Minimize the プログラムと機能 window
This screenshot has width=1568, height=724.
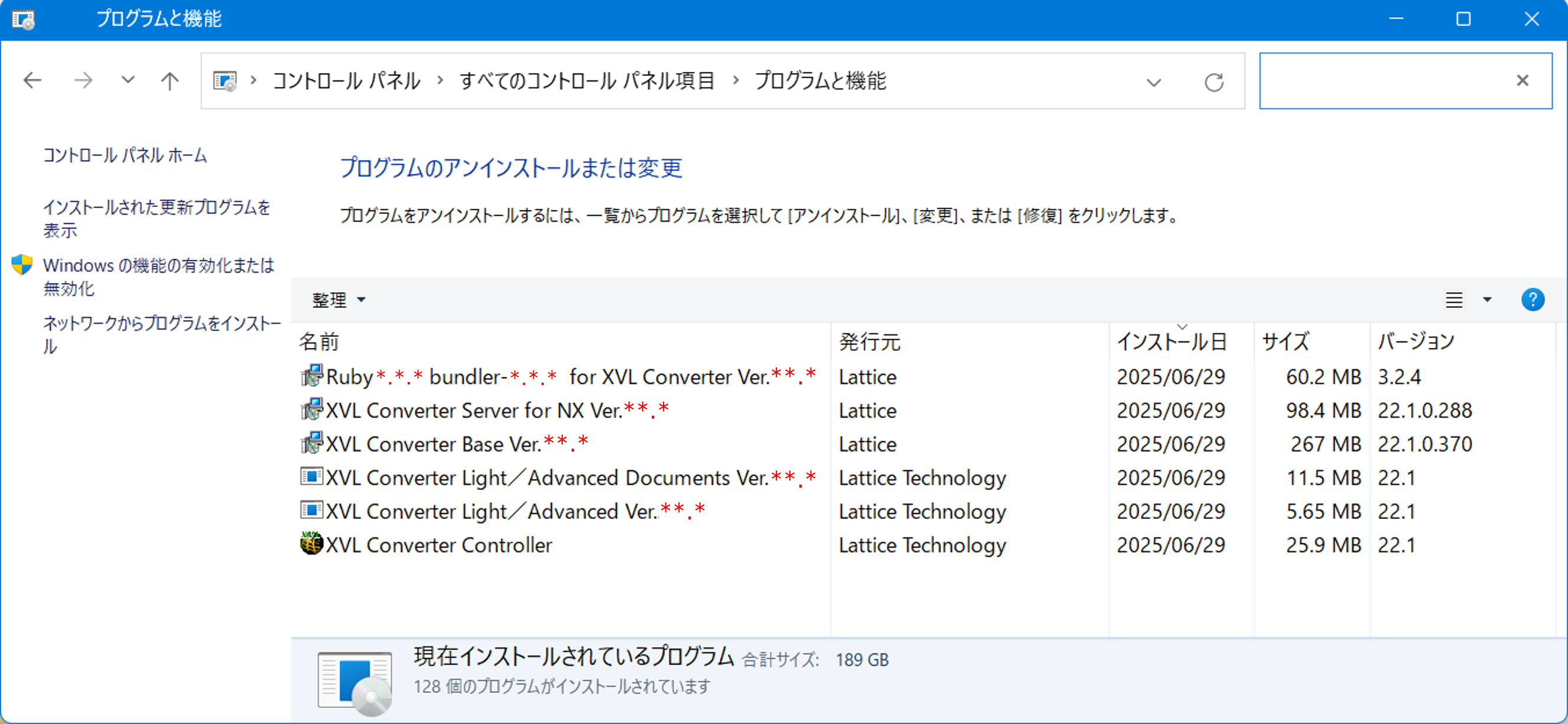pos(1396,19)
